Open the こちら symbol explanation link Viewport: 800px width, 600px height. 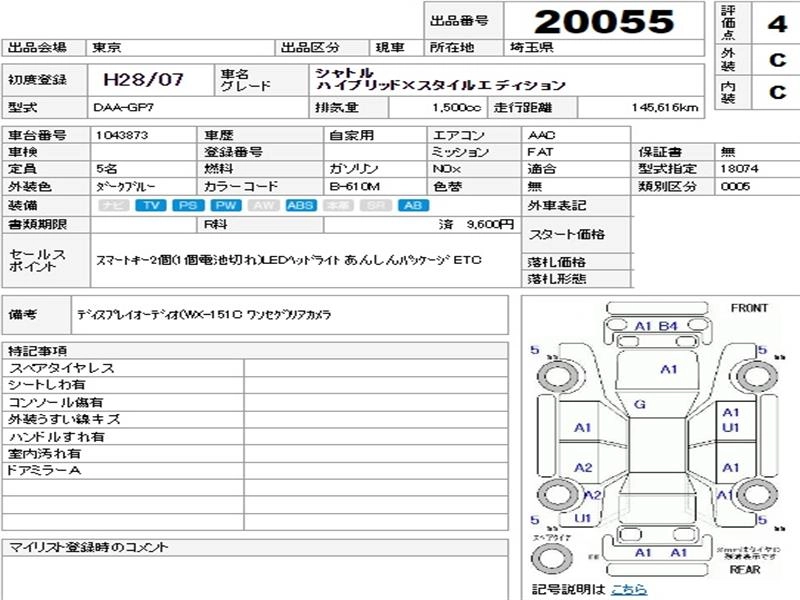click(x=629, y=589)
